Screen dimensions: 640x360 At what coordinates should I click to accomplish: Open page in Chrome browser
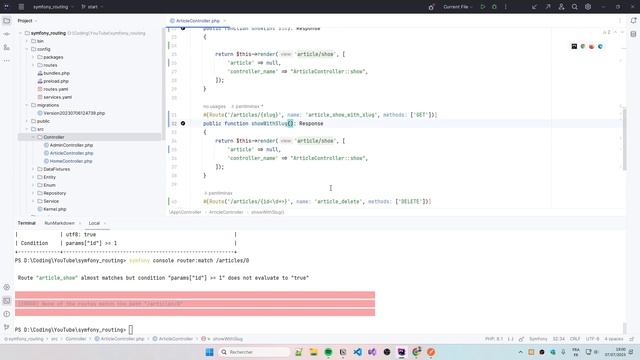583,47
